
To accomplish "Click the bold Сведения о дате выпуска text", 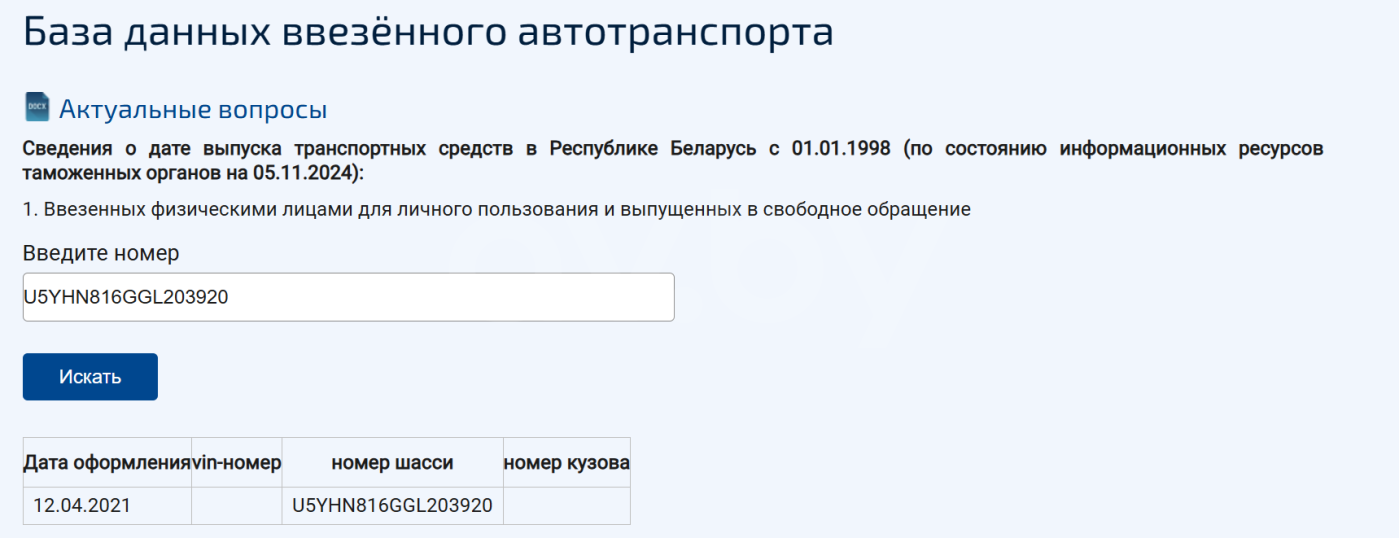I will click(154, 149).
